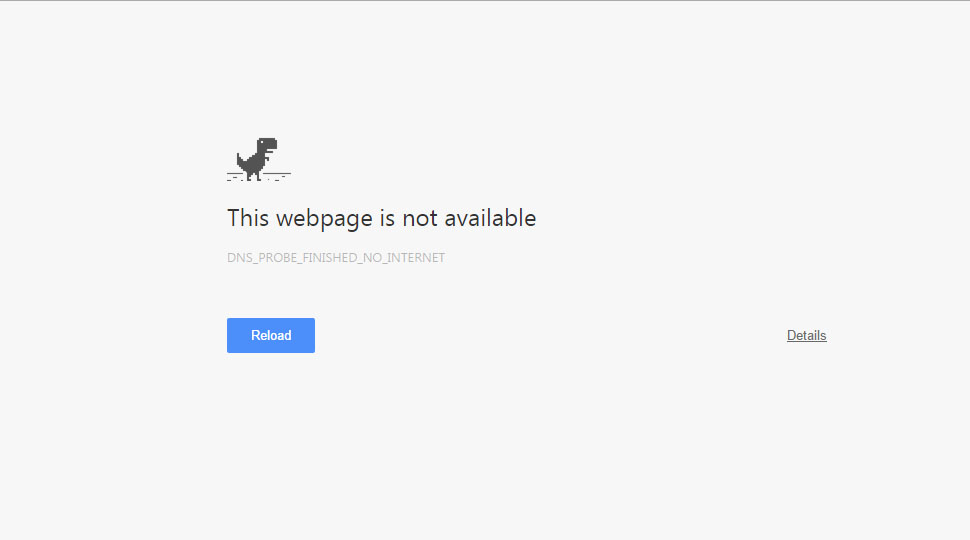Click the 'DNS_PROBE' part of the error code

tap(261, 257)
